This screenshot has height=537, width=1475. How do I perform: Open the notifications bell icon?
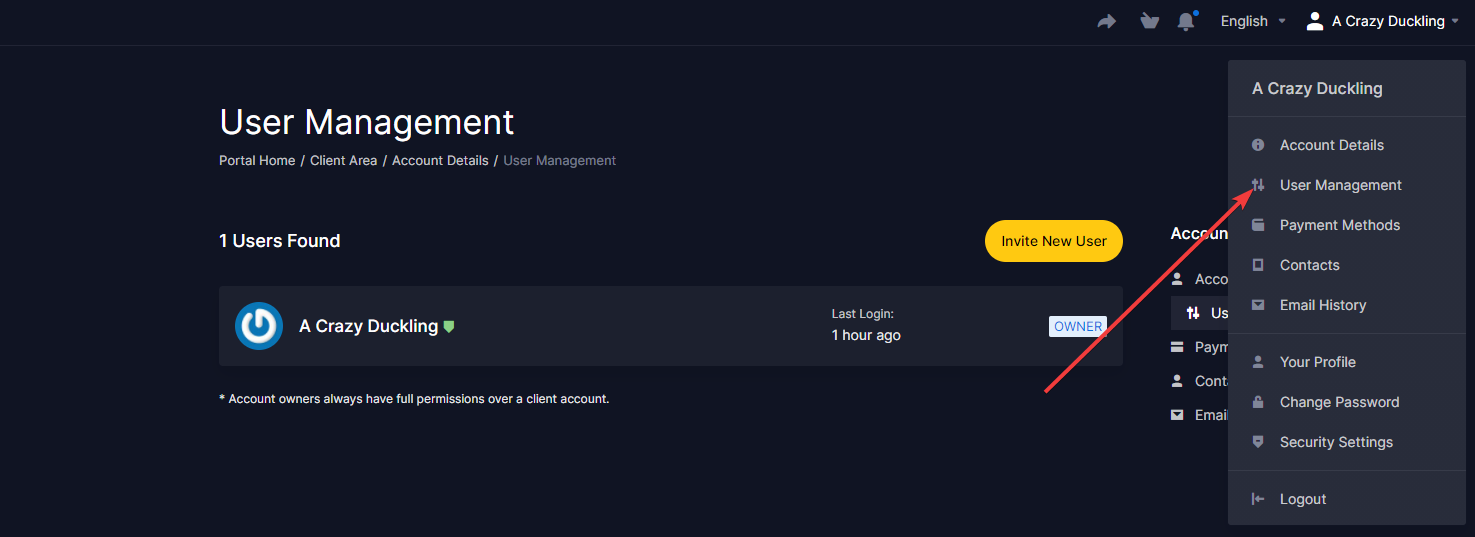tap(1186, 21)
